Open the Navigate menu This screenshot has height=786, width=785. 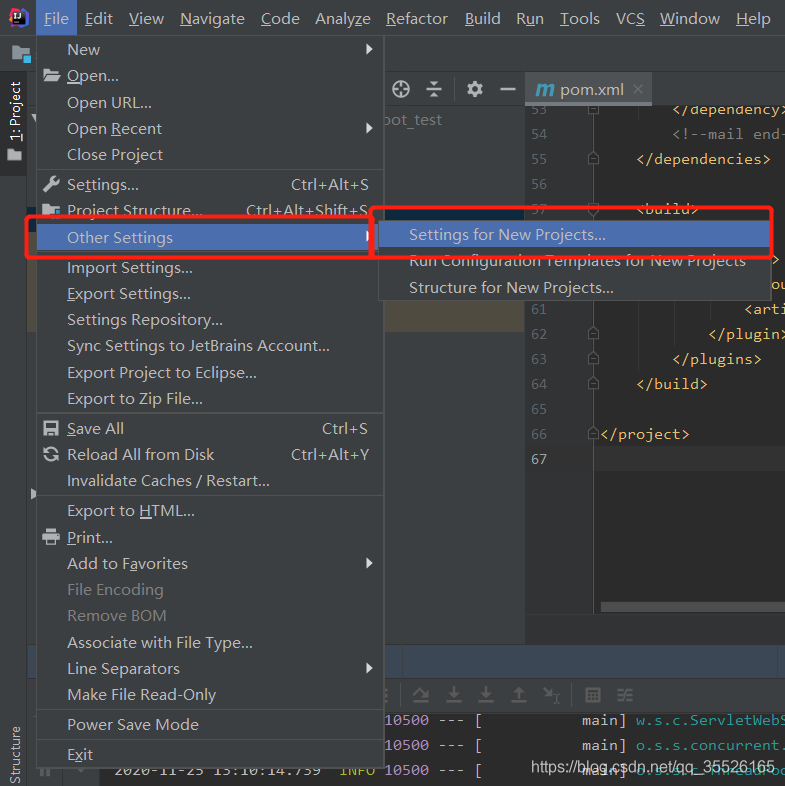tap(212, 19)
